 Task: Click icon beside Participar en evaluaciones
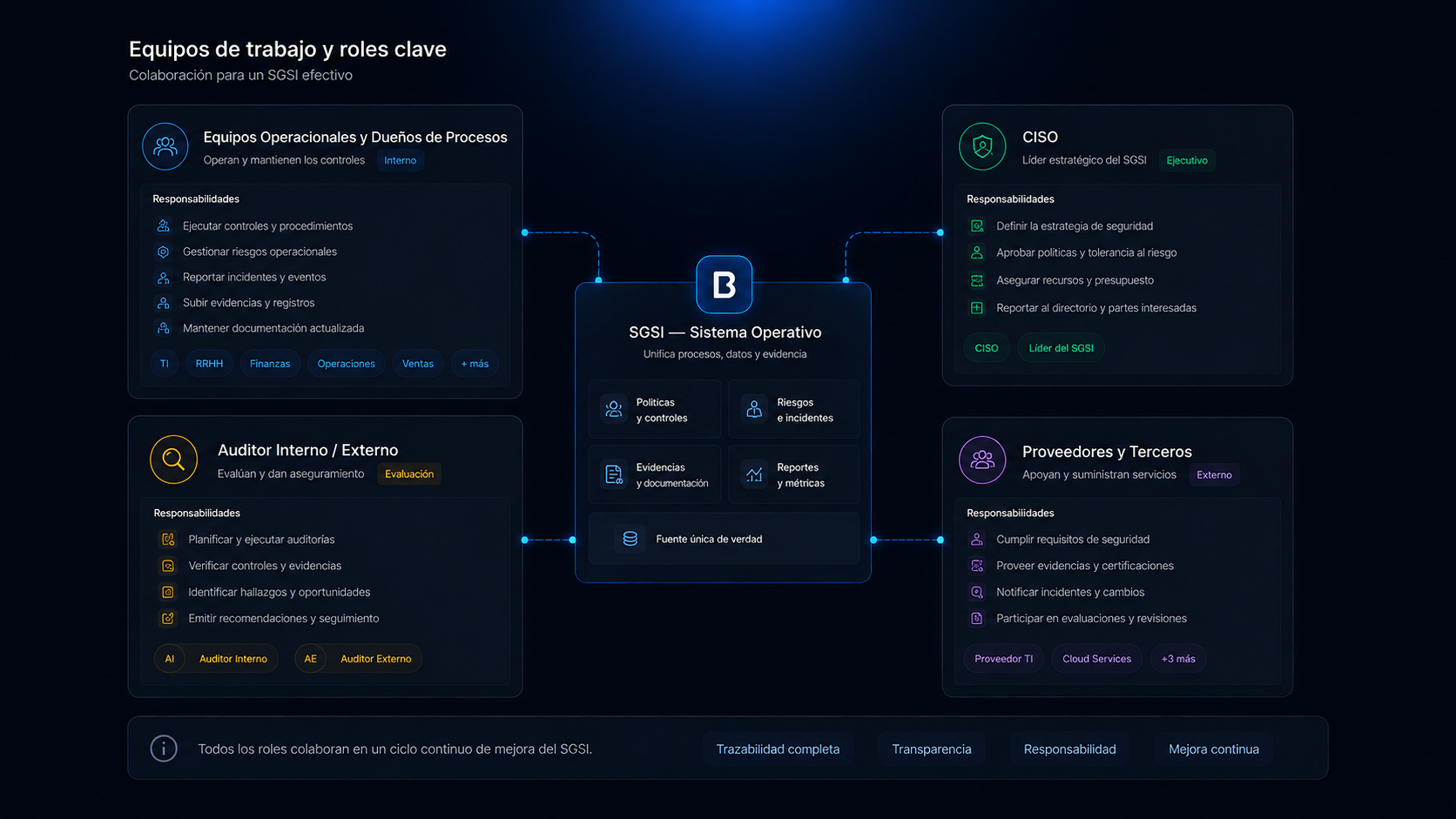tap(977, 618)
